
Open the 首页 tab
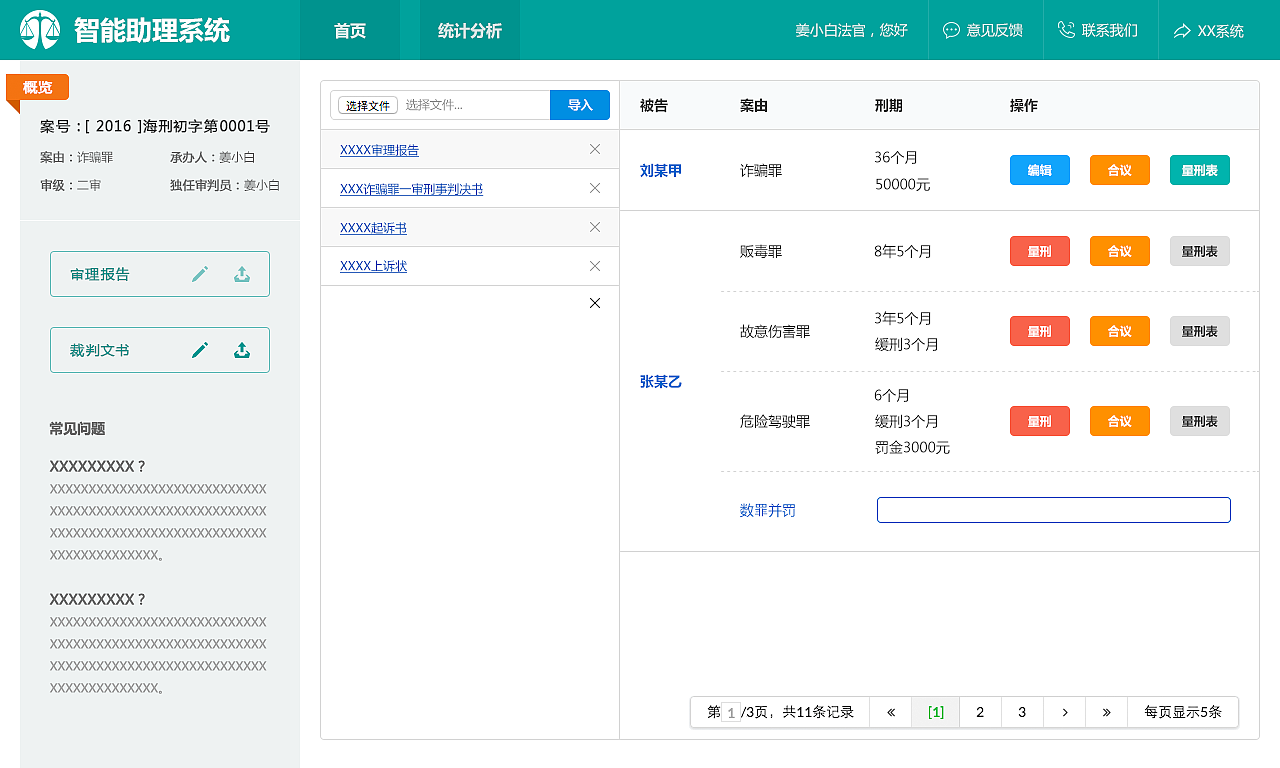pyautogui.click(x=350, y=30)
